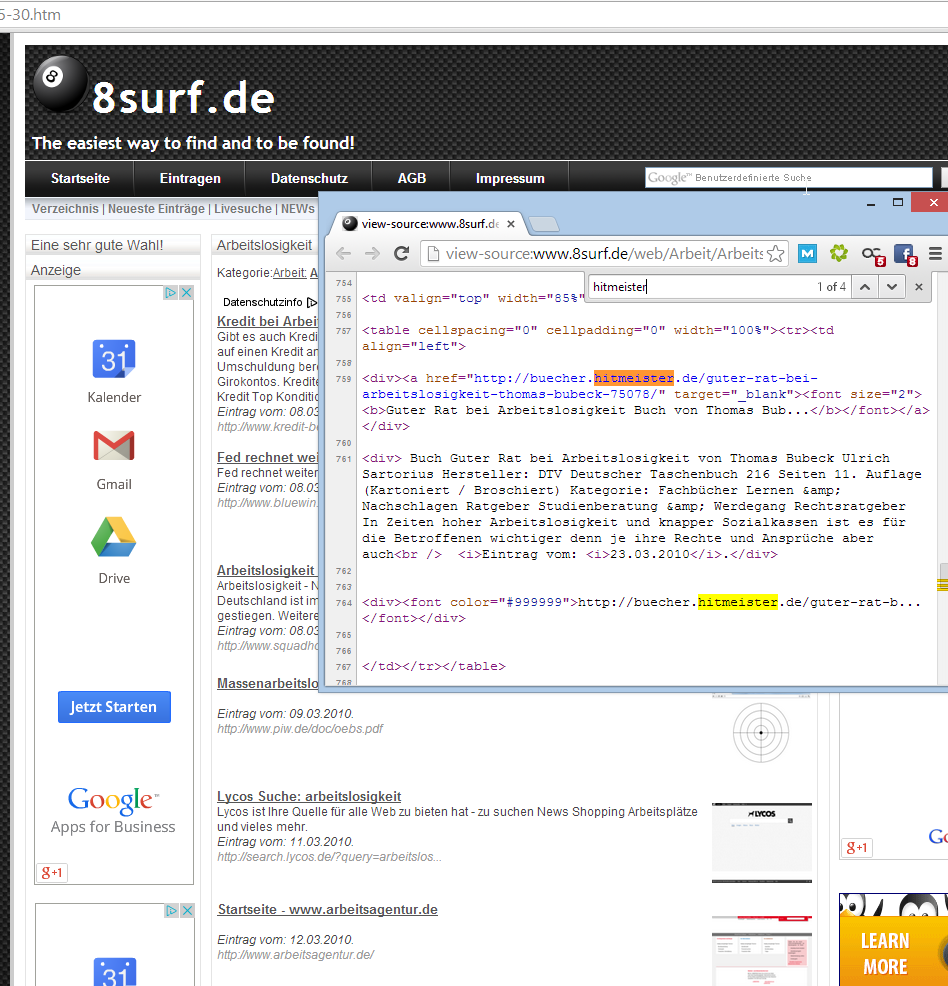The image size is (948, 986).
Task: Click the g+1 button in right column
Action: [x=857, y=848]
